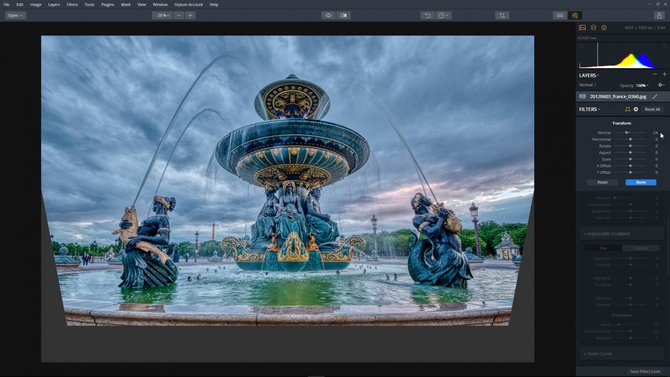This screenshot has width=670, height=377.
Task: Open the Help menu
Action: 214,5
